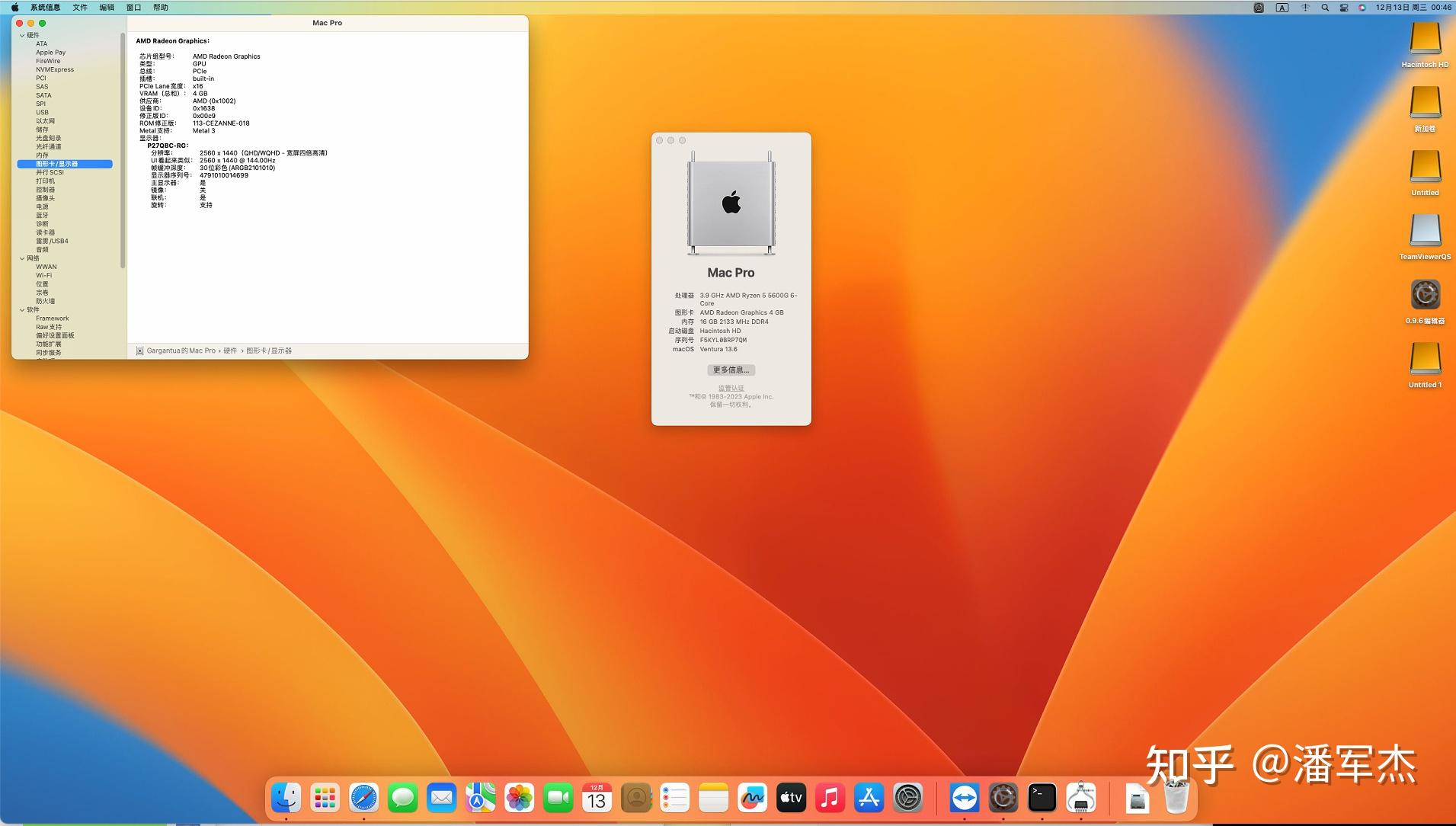Launch FaceTime from the Dock

point(558,798)
